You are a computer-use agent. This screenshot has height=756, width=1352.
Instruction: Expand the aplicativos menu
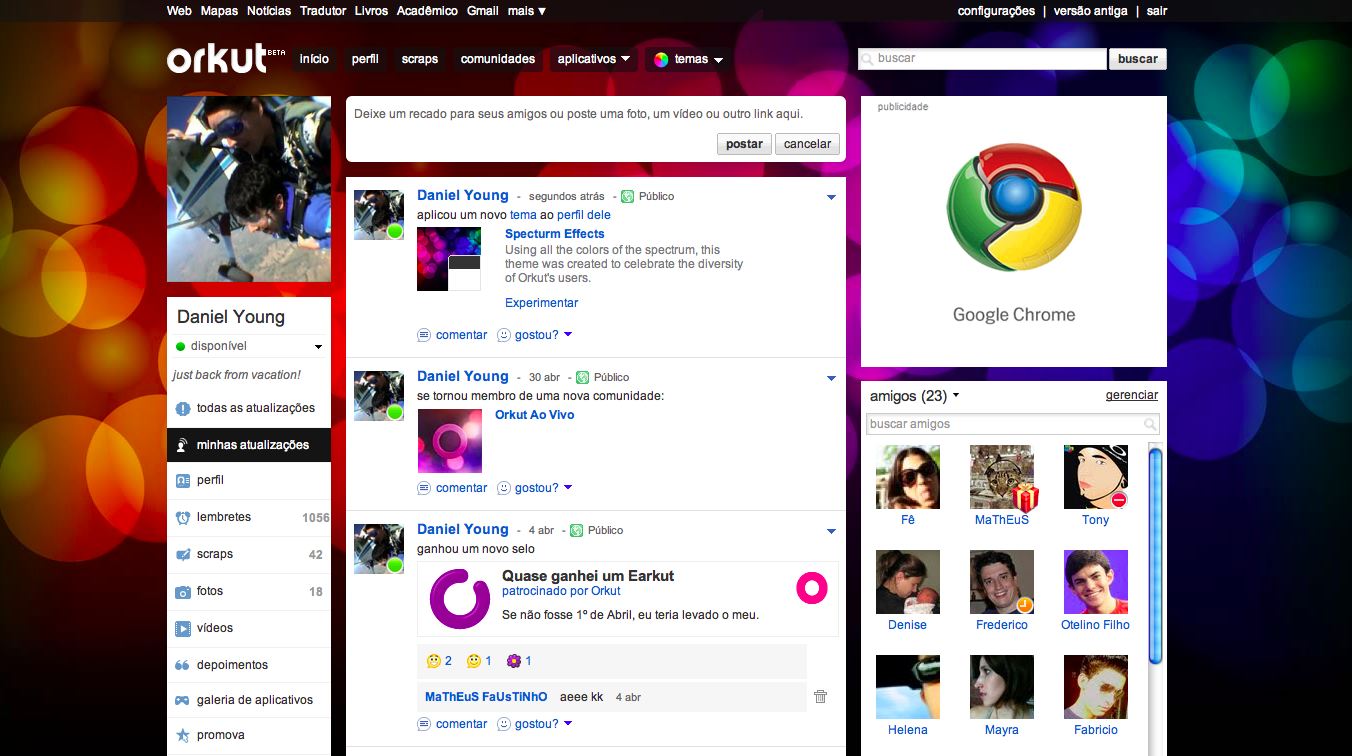coord(594,59)
